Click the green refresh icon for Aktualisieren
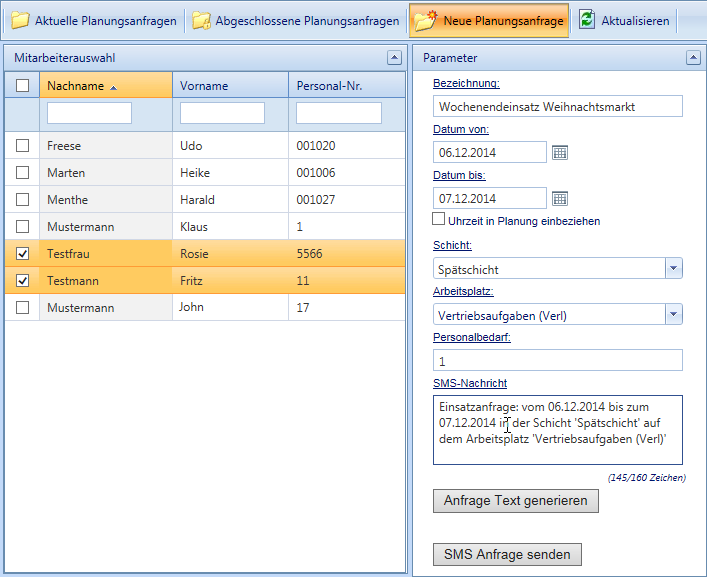707x577 pixels. pyautogui.click(x=587, y=20)
